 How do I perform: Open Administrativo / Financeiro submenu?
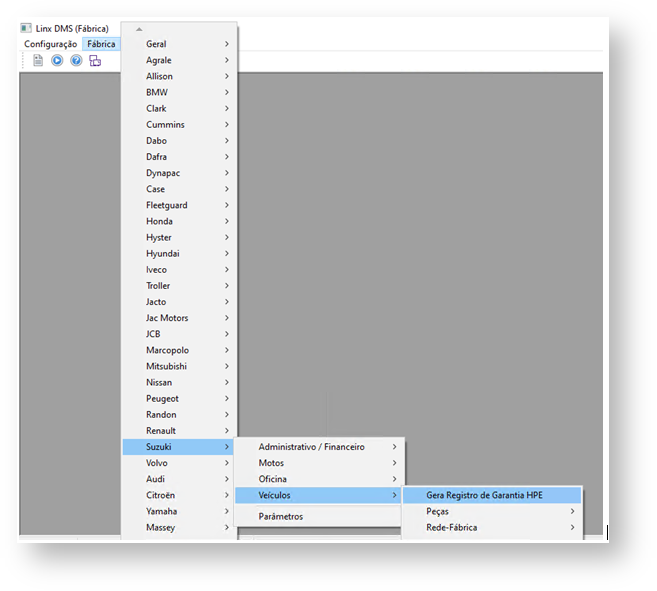pyautogui.click(x=317, y=447)
